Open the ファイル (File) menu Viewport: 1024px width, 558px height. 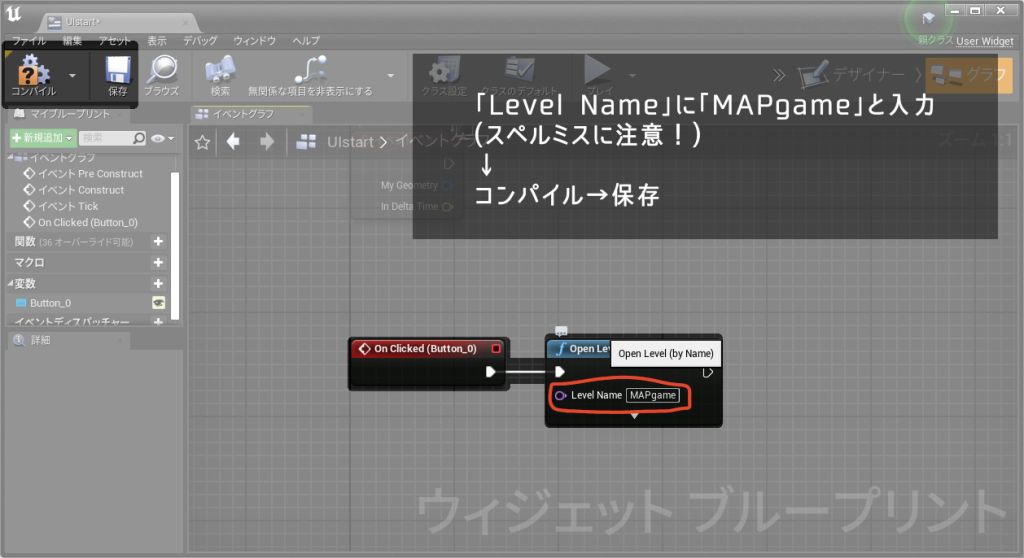[x=29, y=41]
